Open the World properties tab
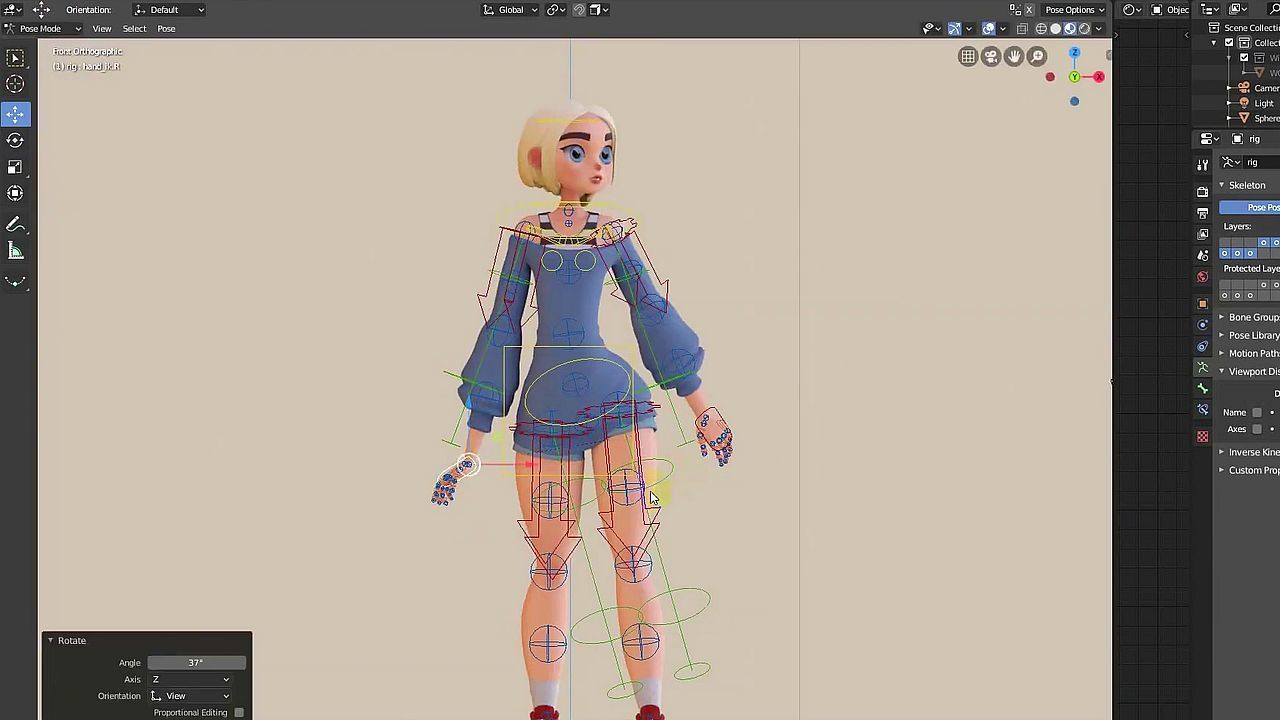Image resolution: width=1280 pixels, height=720 pixels. pos(1203,277)
